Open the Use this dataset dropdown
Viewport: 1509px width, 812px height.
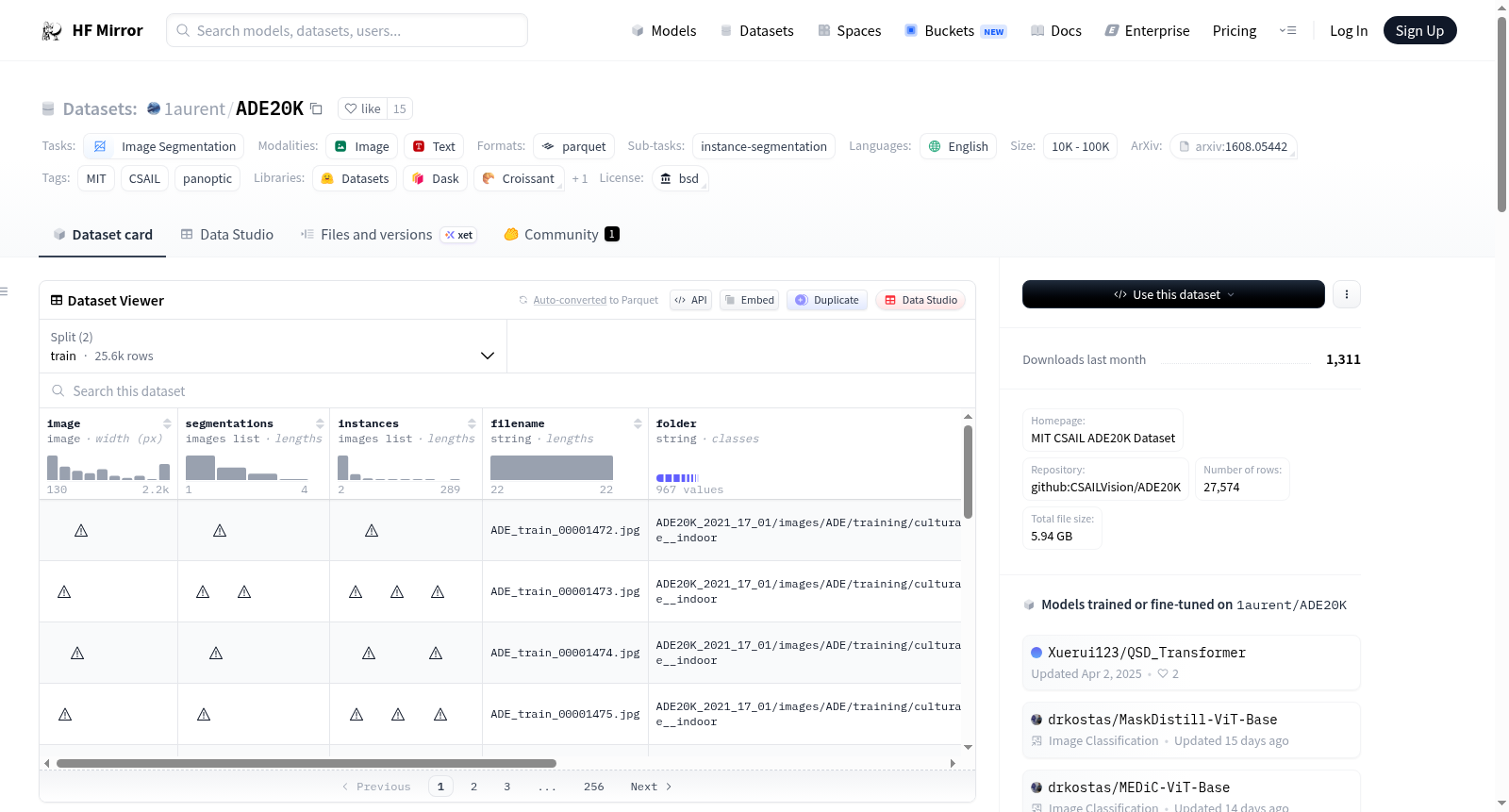(1173, 294)
